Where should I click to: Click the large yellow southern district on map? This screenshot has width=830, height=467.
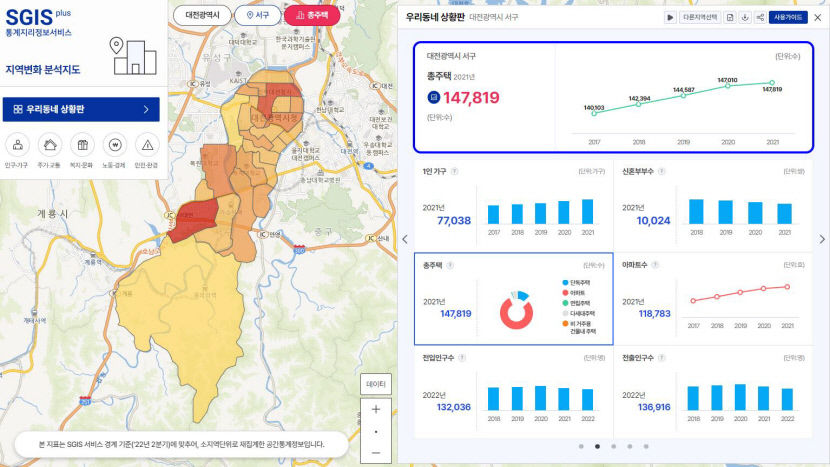click(183, 312)
